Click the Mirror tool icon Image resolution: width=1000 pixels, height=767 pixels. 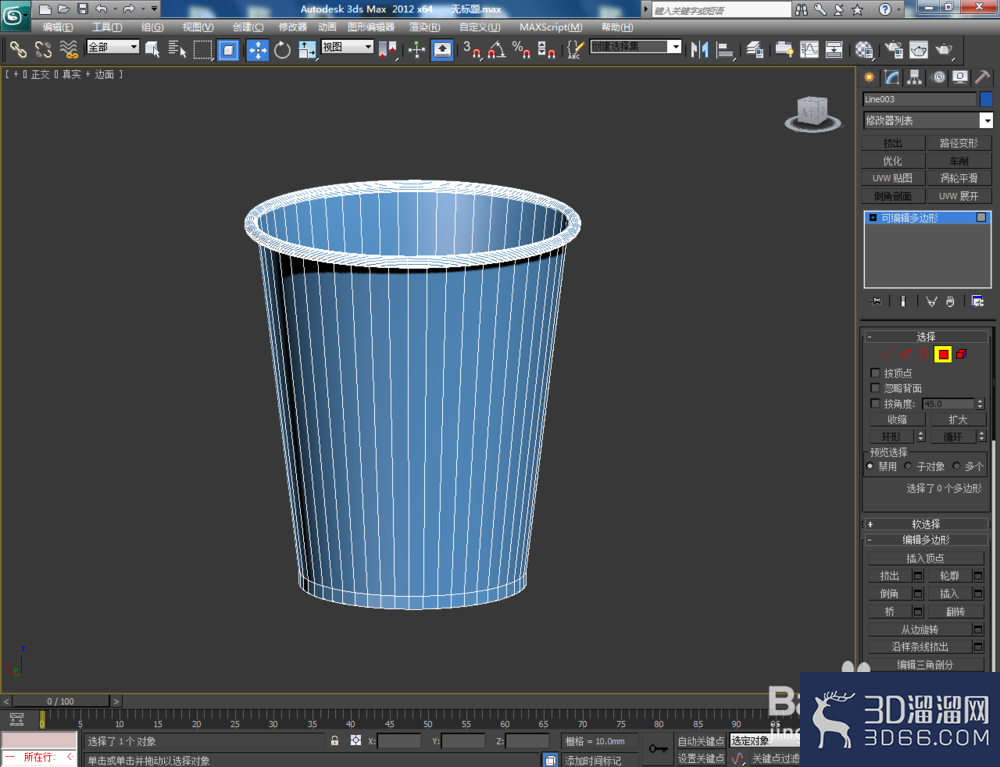pos(700,49)
